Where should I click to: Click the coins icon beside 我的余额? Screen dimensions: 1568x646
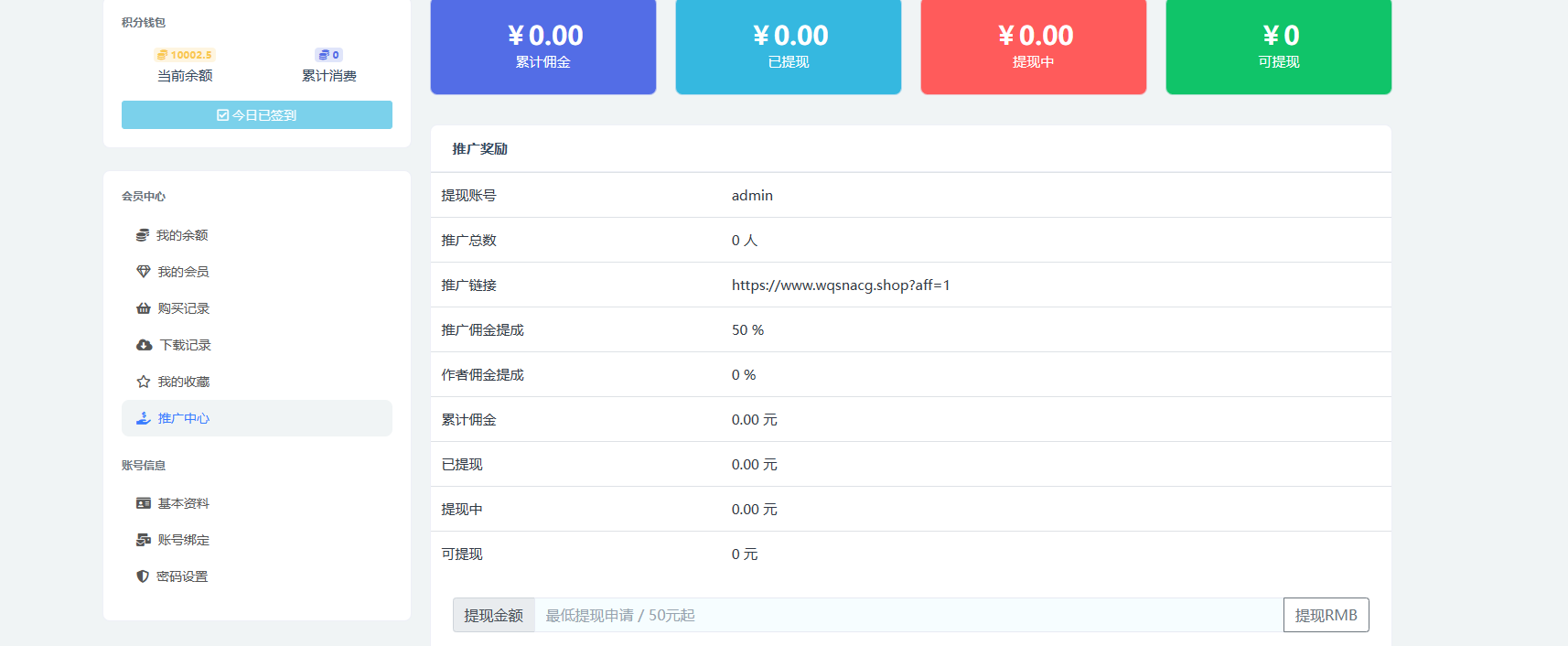143,235
